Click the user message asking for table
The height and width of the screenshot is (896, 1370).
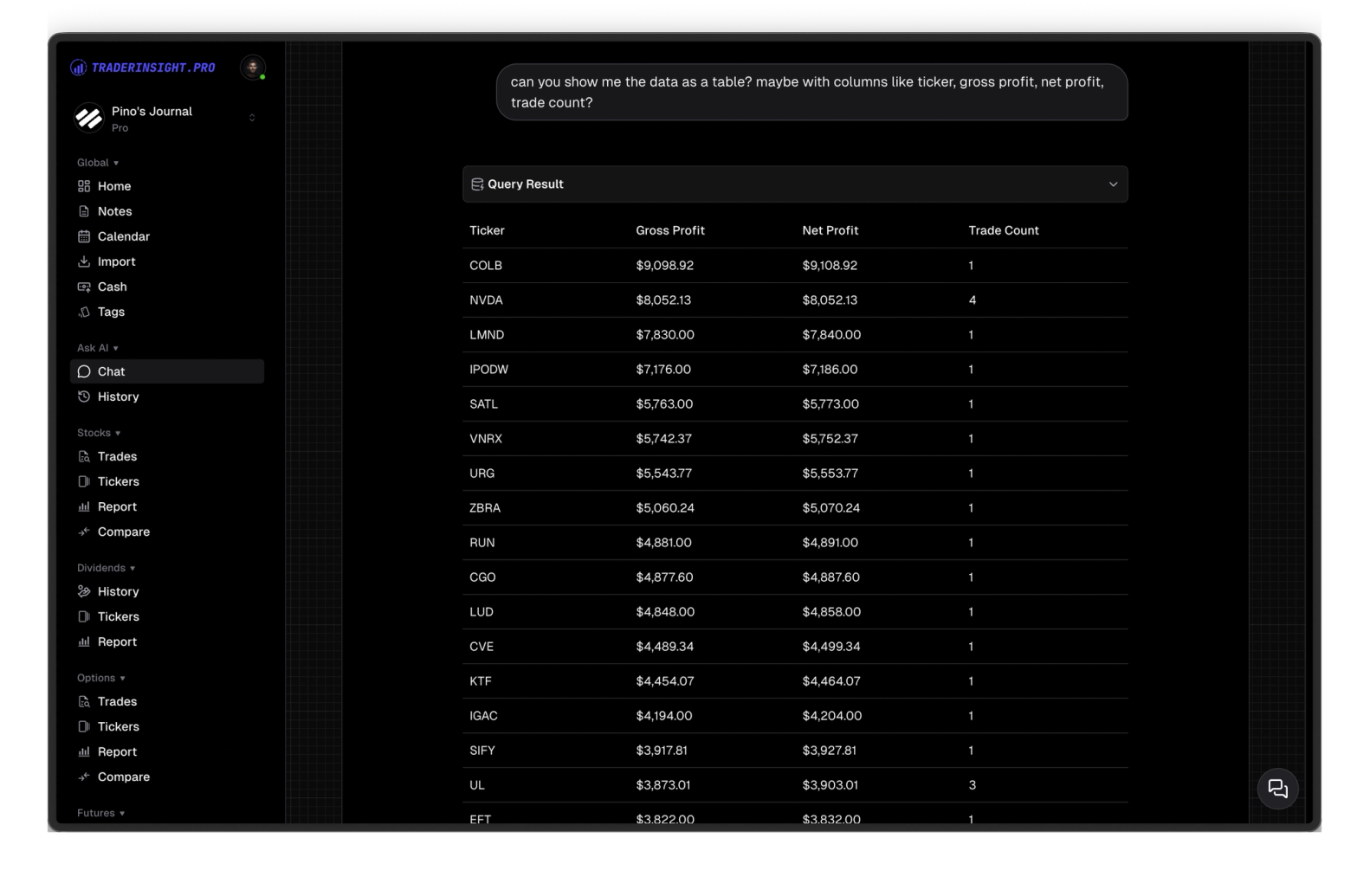point(811,92)
